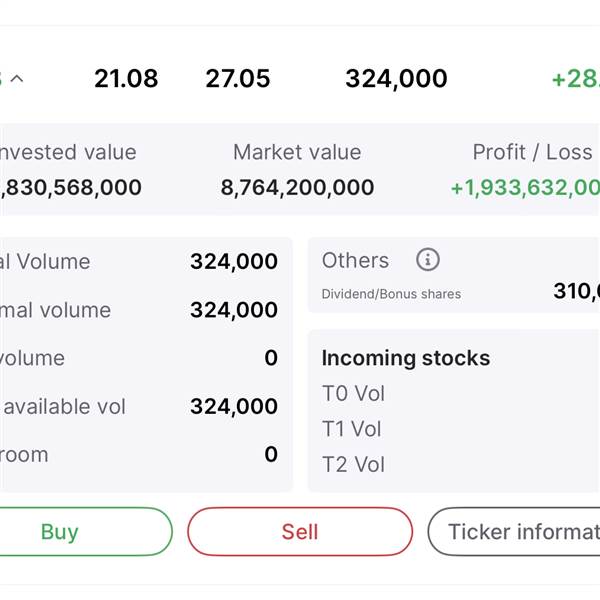Click the info icon beside Others

pyautogui.click(x=427, y=260)
